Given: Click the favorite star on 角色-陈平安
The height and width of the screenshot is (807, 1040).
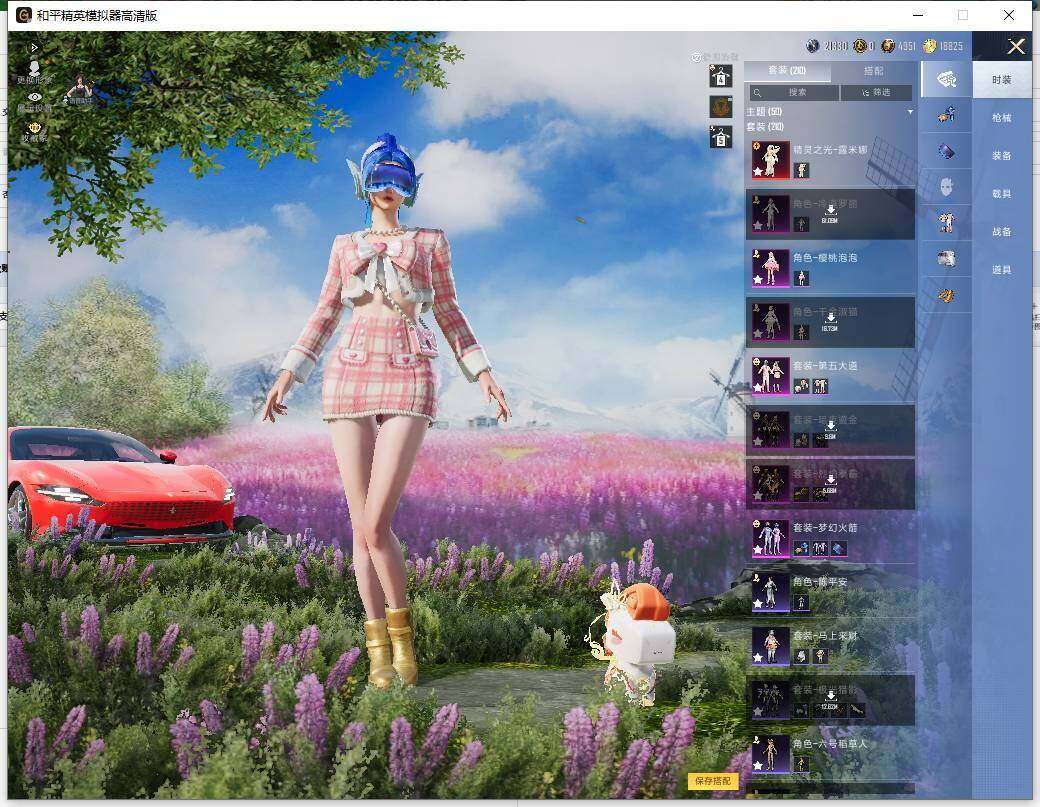Looking at the screenshot, I should (x=757, y=605).
